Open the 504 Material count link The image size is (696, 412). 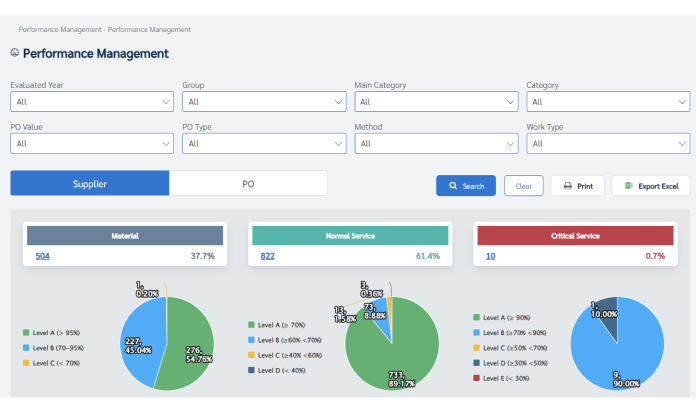[42, 256]
